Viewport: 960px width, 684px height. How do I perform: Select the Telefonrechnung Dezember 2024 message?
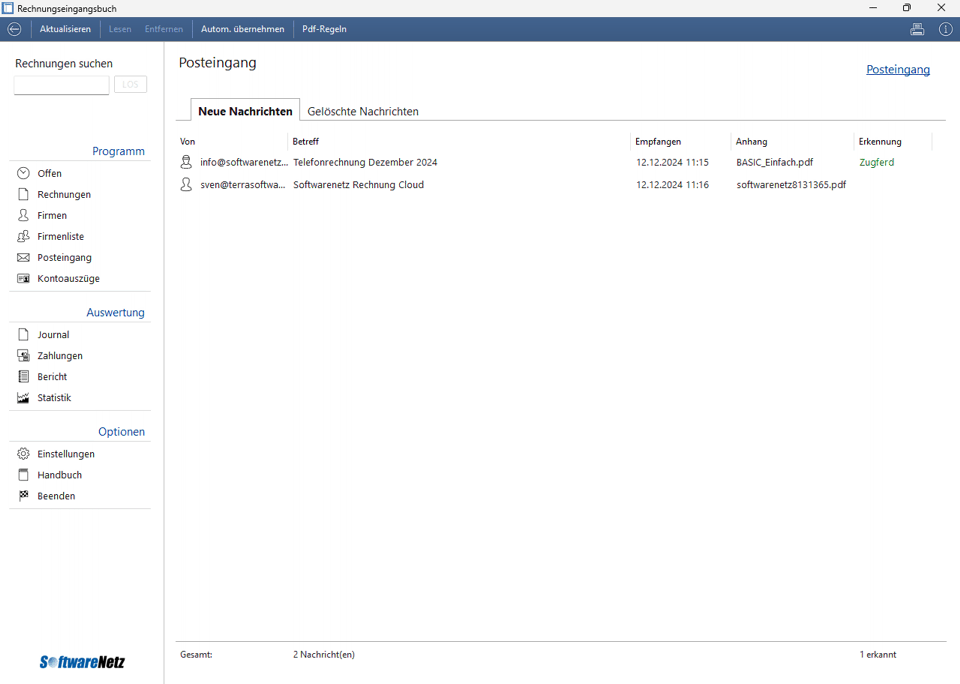click(365, 162)
